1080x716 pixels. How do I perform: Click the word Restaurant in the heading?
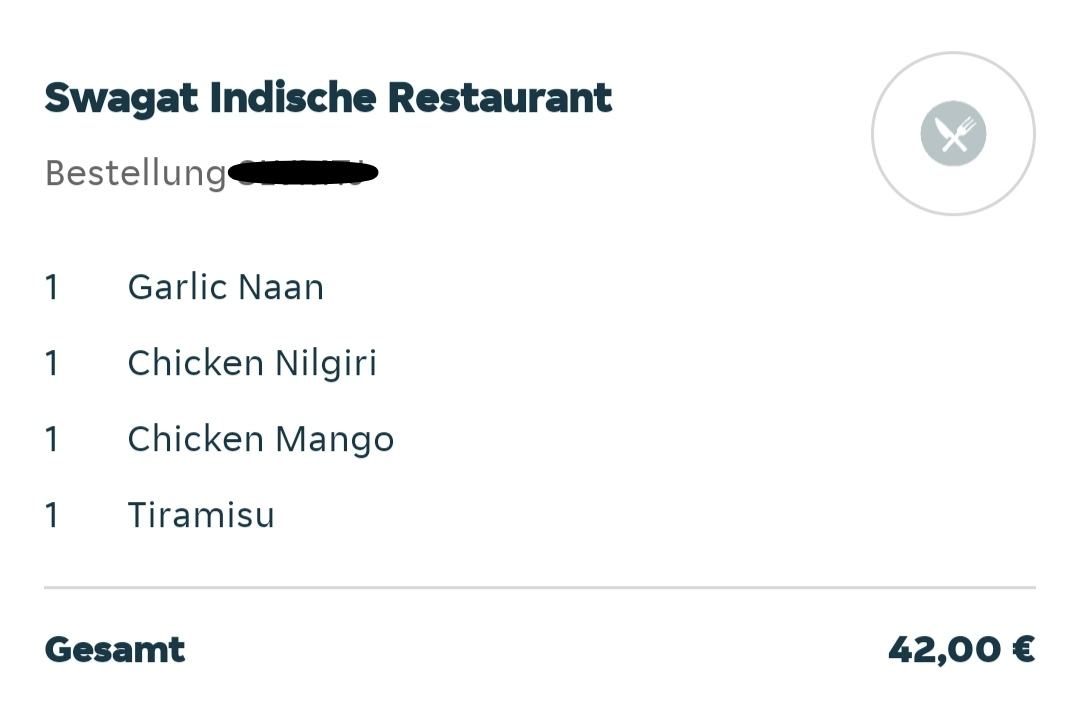(x=500, y=98)
